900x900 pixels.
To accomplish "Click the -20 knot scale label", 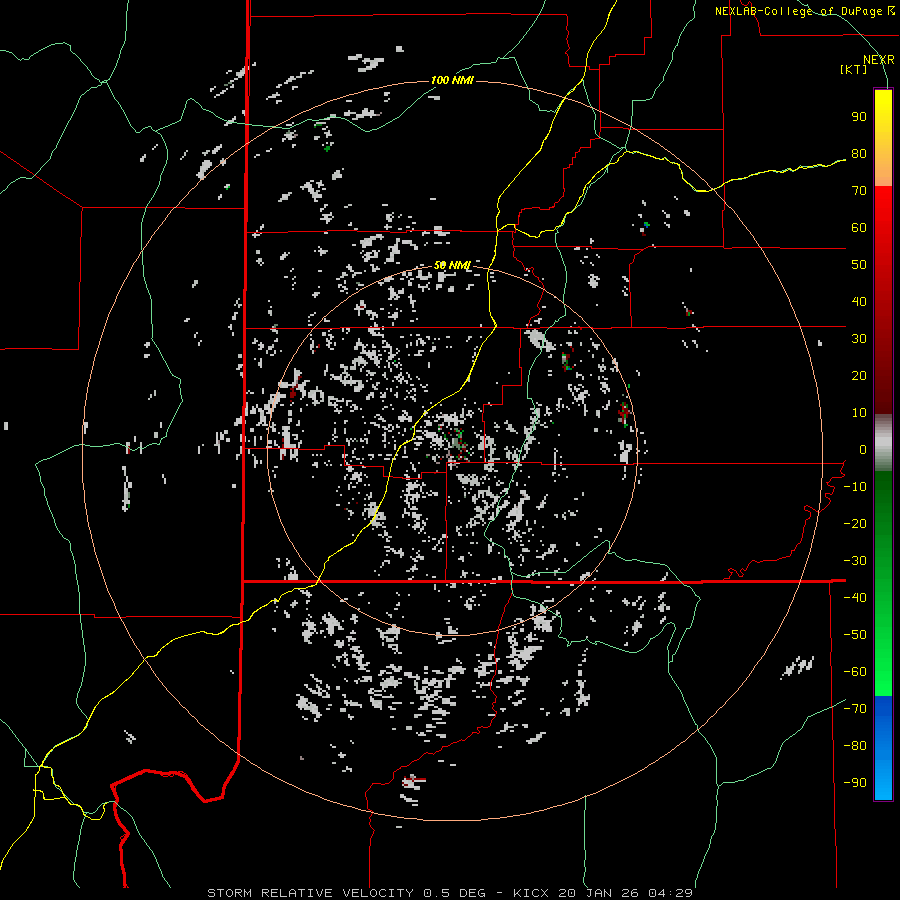I will pyautogui.click(x=855, y=524).
